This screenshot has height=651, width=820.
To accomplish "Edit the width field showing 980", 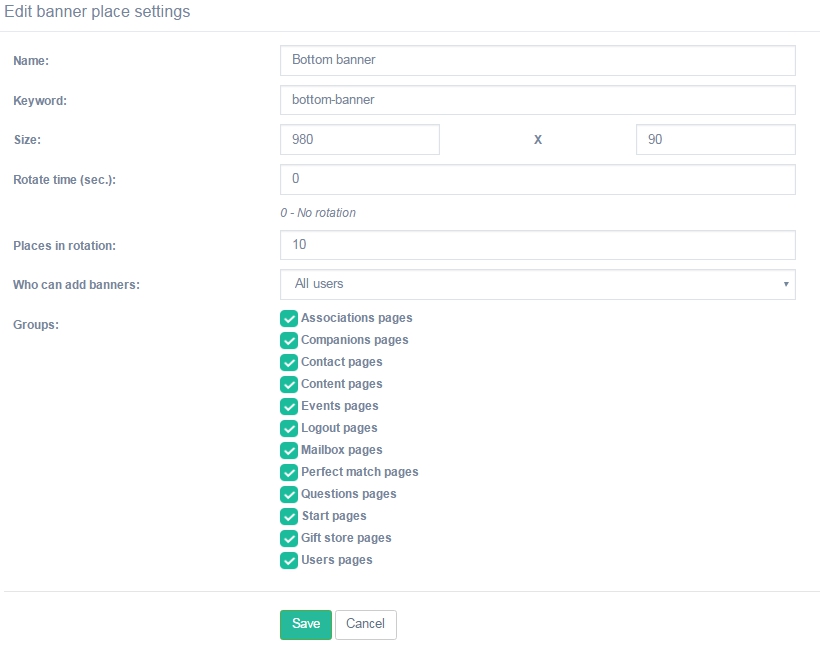I will coord(360,140).
